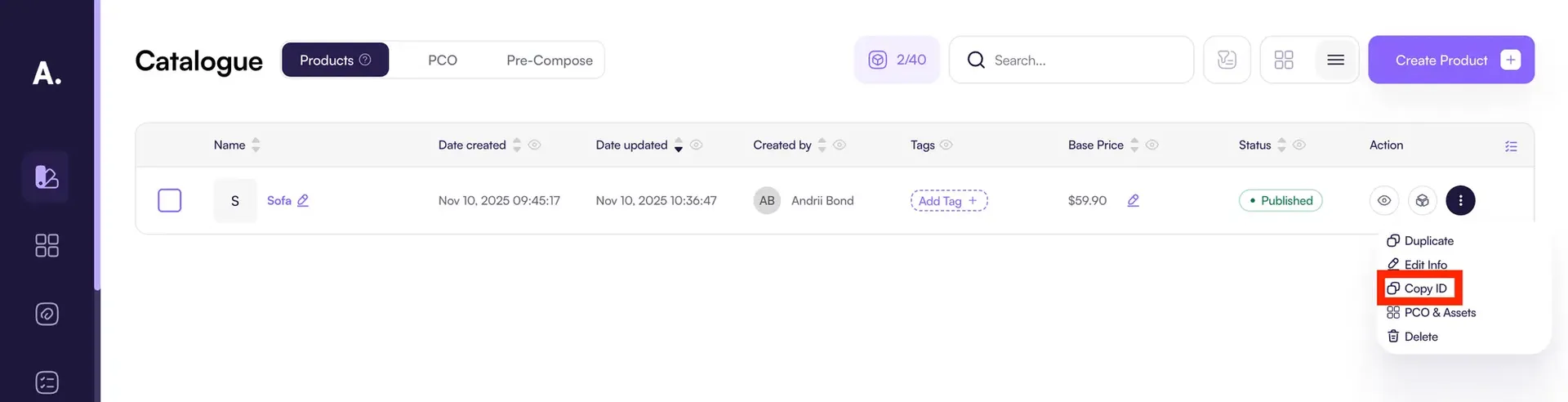Select the list view layout icon

click(x=1335, y=60)
